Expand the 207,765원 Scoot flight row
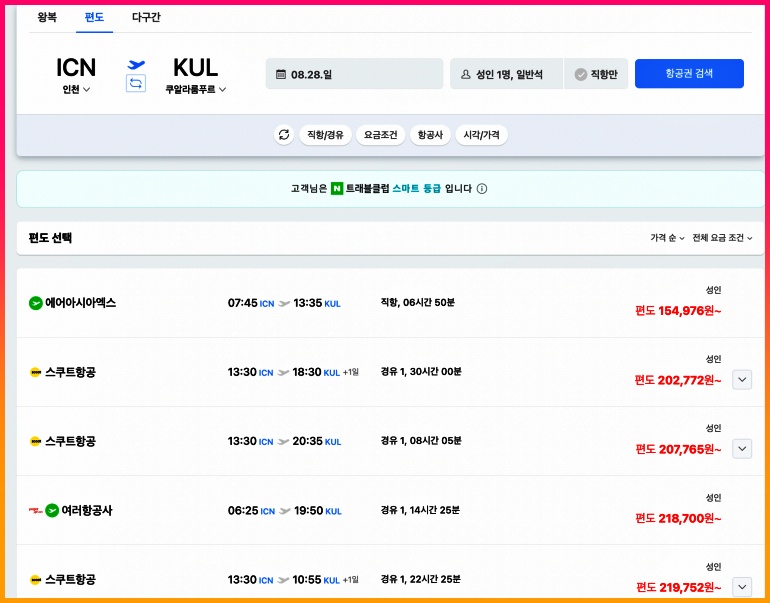 click(x=742, y=449)
